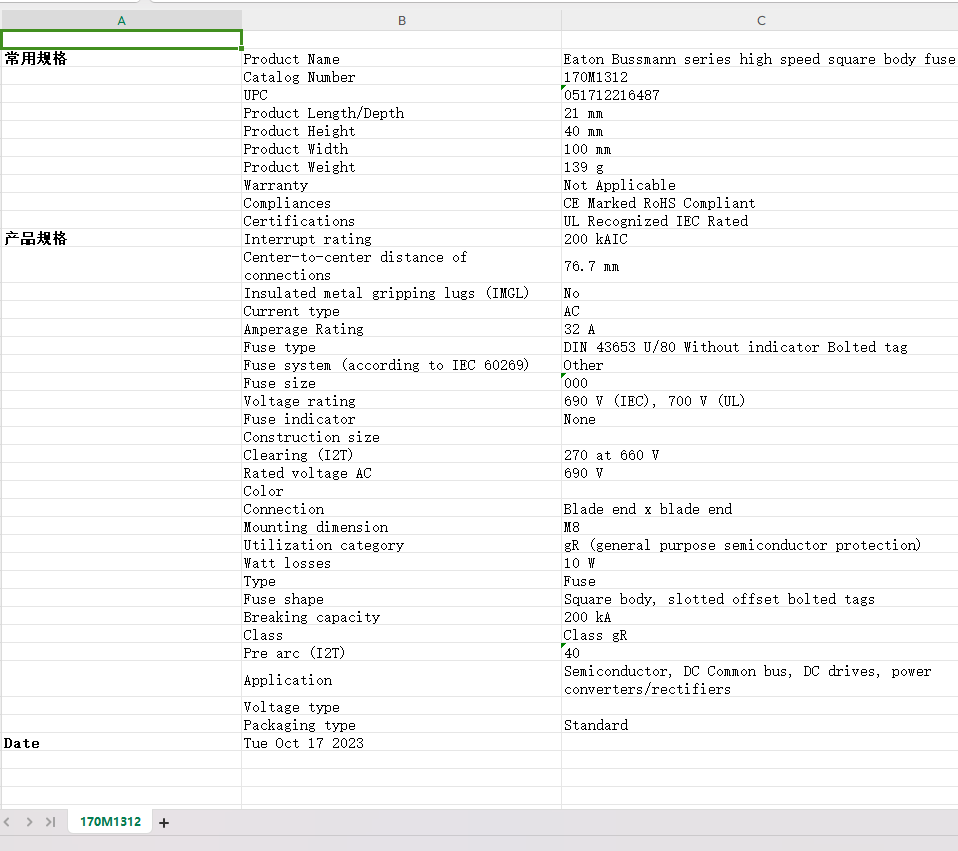
Task: Select 'Class gR' value cell
Action: click(x=759, y=635)
